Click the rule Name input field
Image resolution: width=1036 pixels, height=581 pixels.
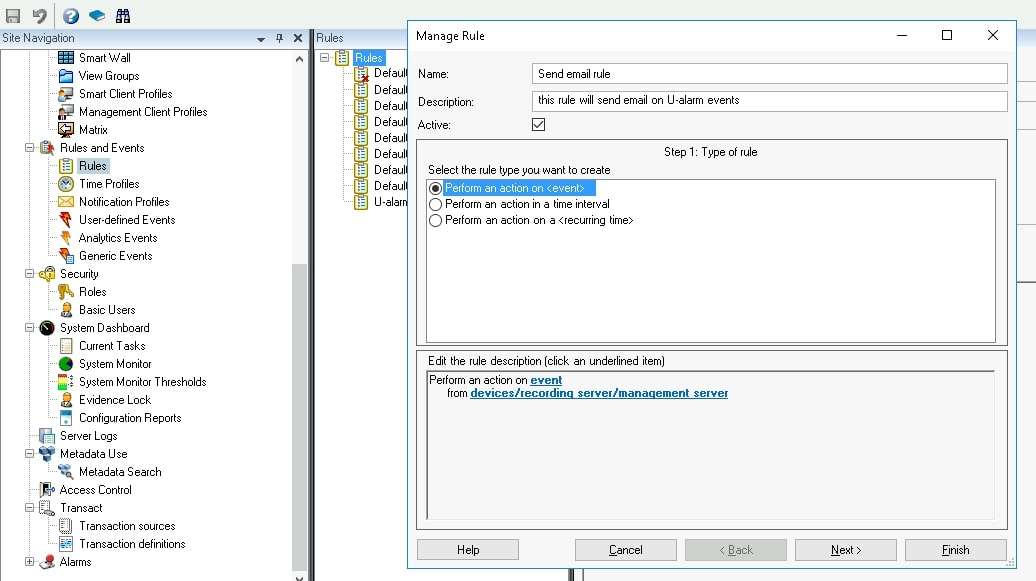pos(769,74)
